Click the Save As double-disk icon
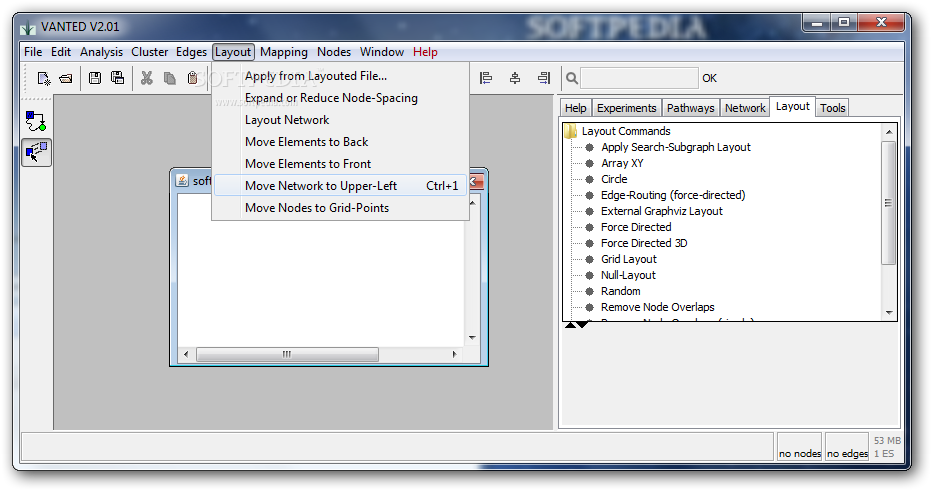This screenshot has width=932, height=491. (118, 78)
